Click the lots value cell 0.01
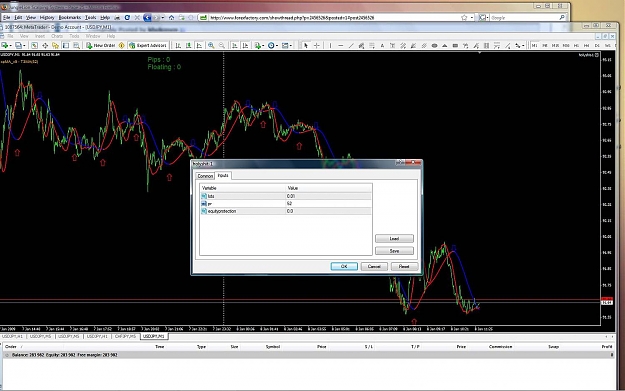The height and width of the screenshot is (391, 625). pos(328,196)
